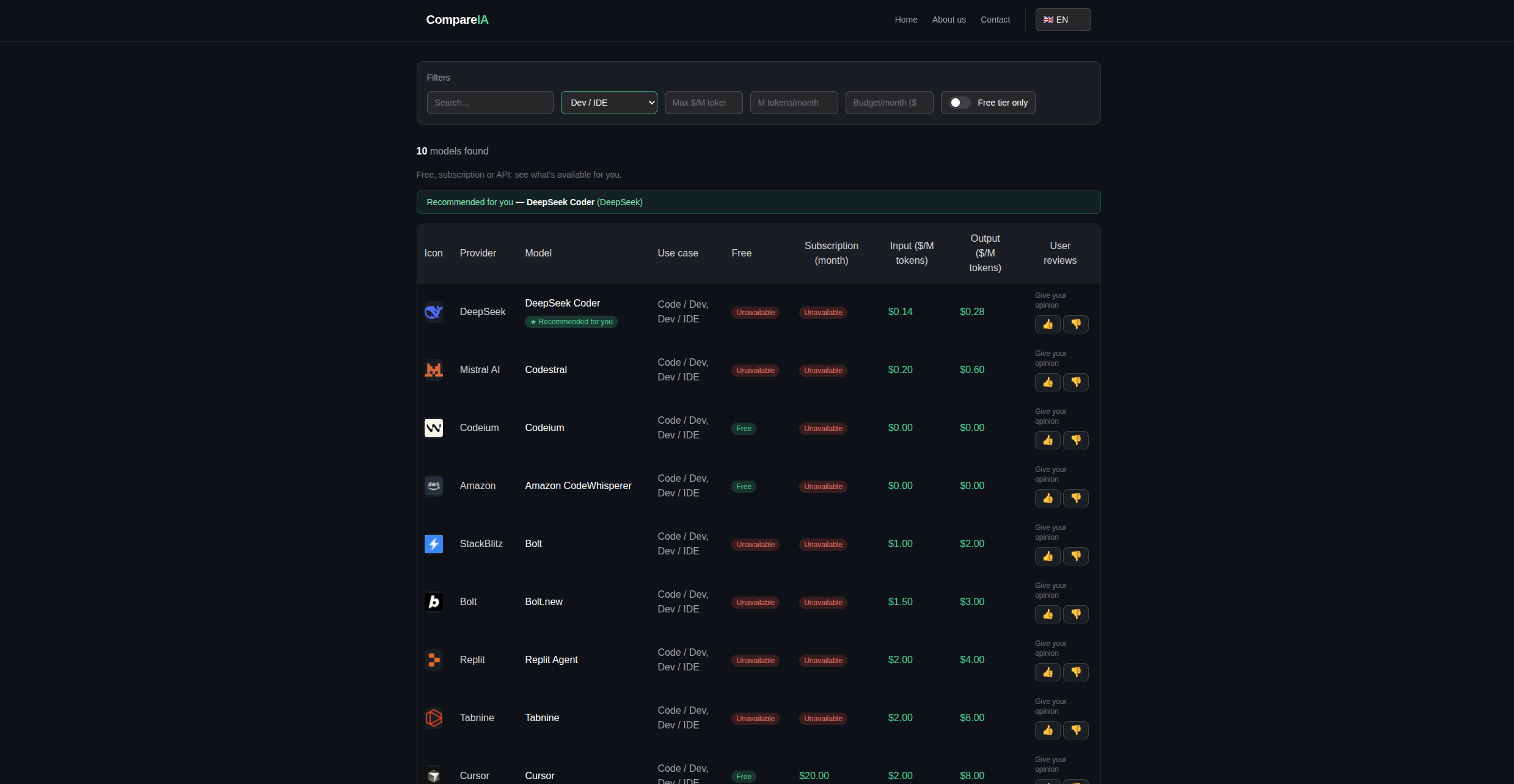The image size is (1514, 784).
Task: Click the Recommended for you badge under DeepSeek Coder
Action: coord(570,322)
